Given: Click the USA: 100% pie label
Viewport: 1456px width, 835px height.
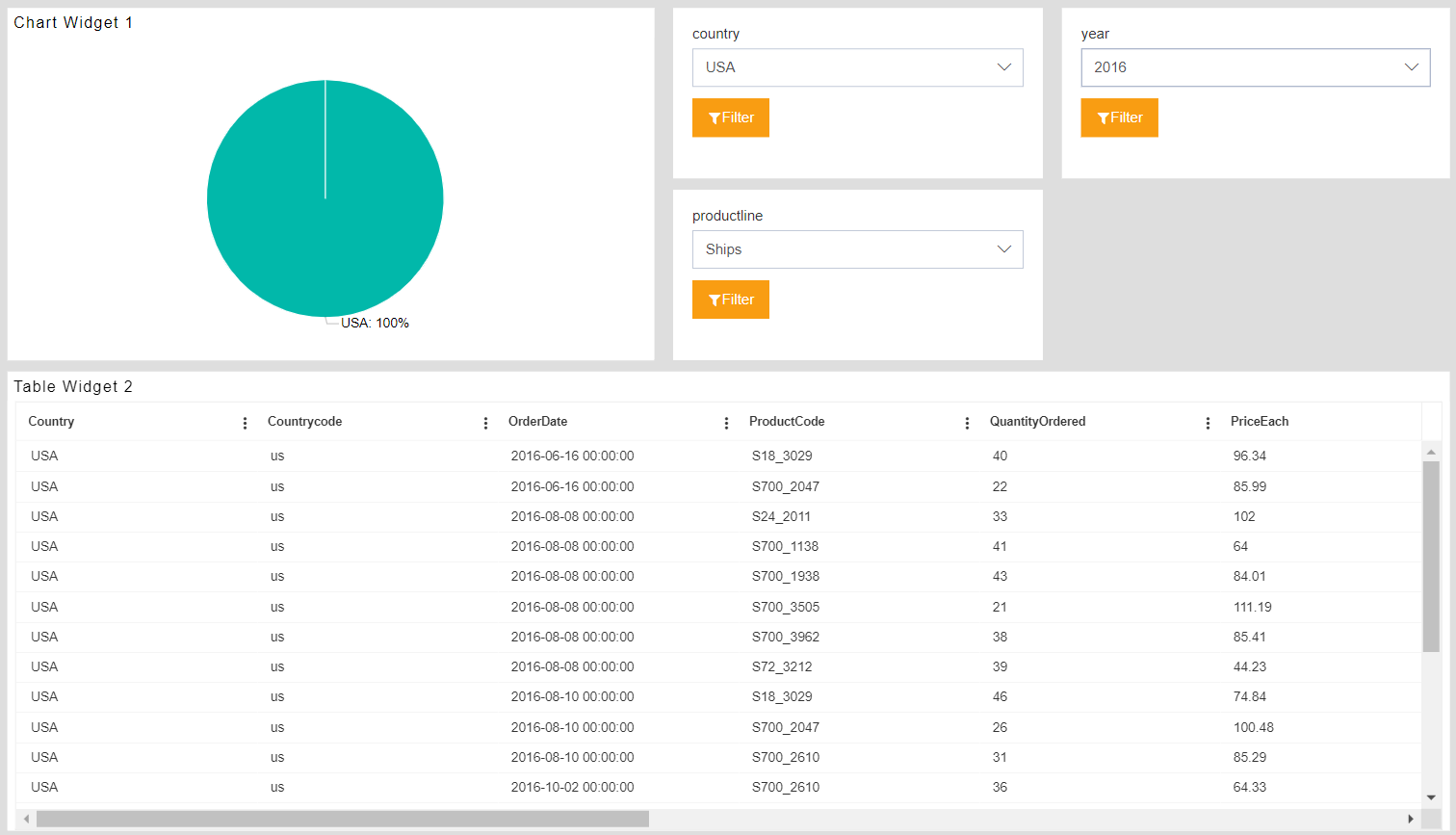Looking at the screenshot, I should (x=375, y=323).
